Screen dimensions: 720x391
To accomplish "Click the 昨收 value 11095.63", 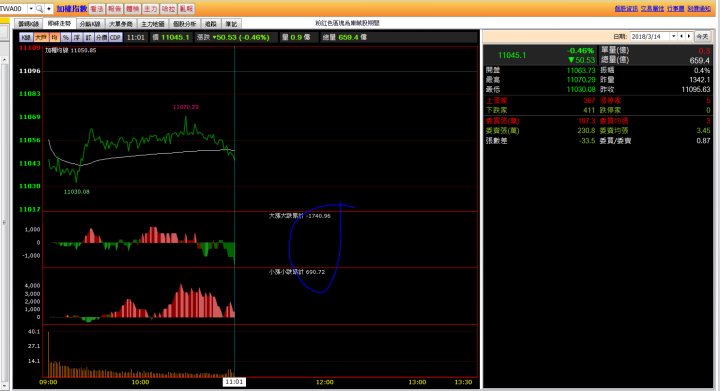I will (x=696, y=89).
